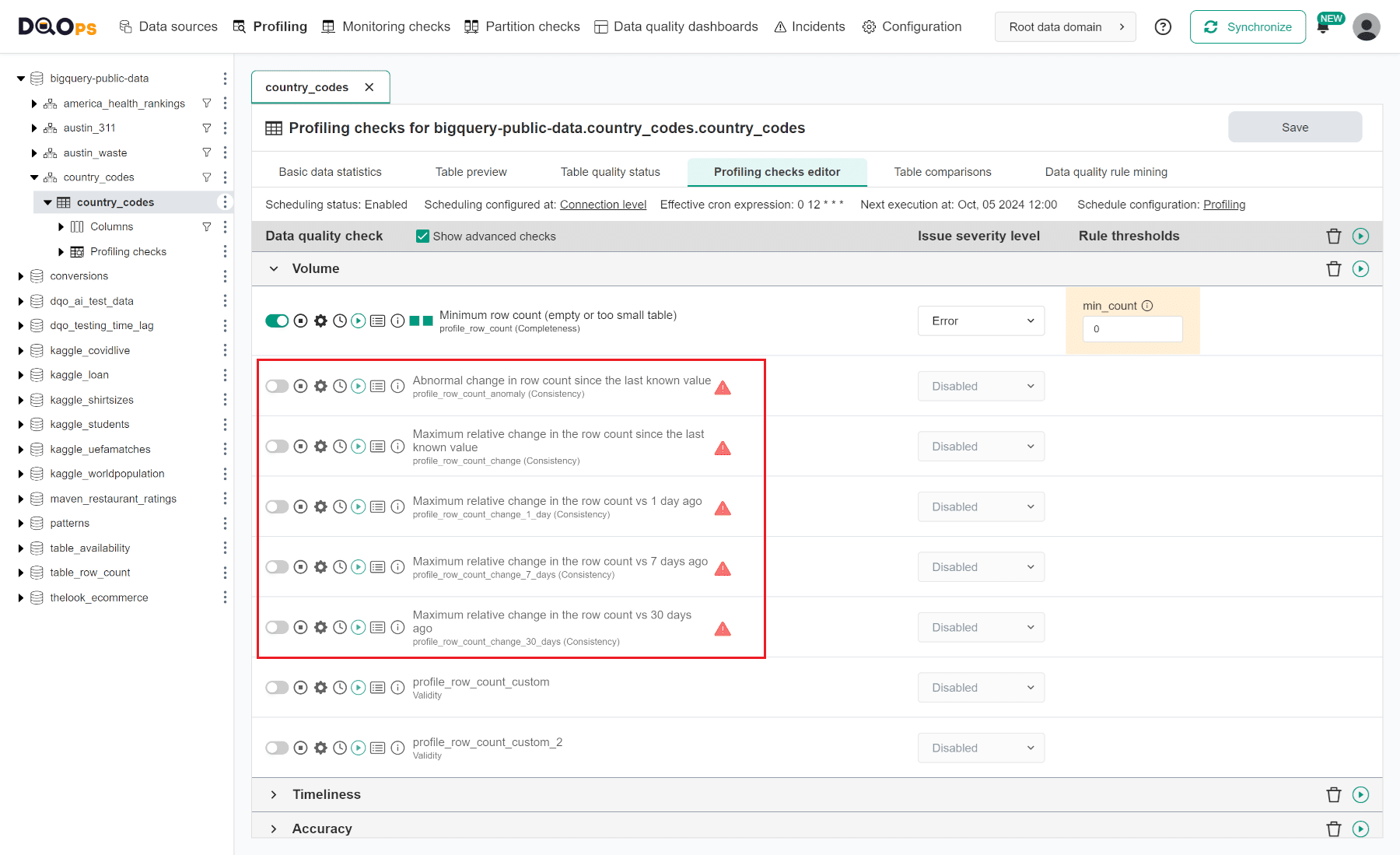
Task: Run the Minimum row count check
Action: 358,321
